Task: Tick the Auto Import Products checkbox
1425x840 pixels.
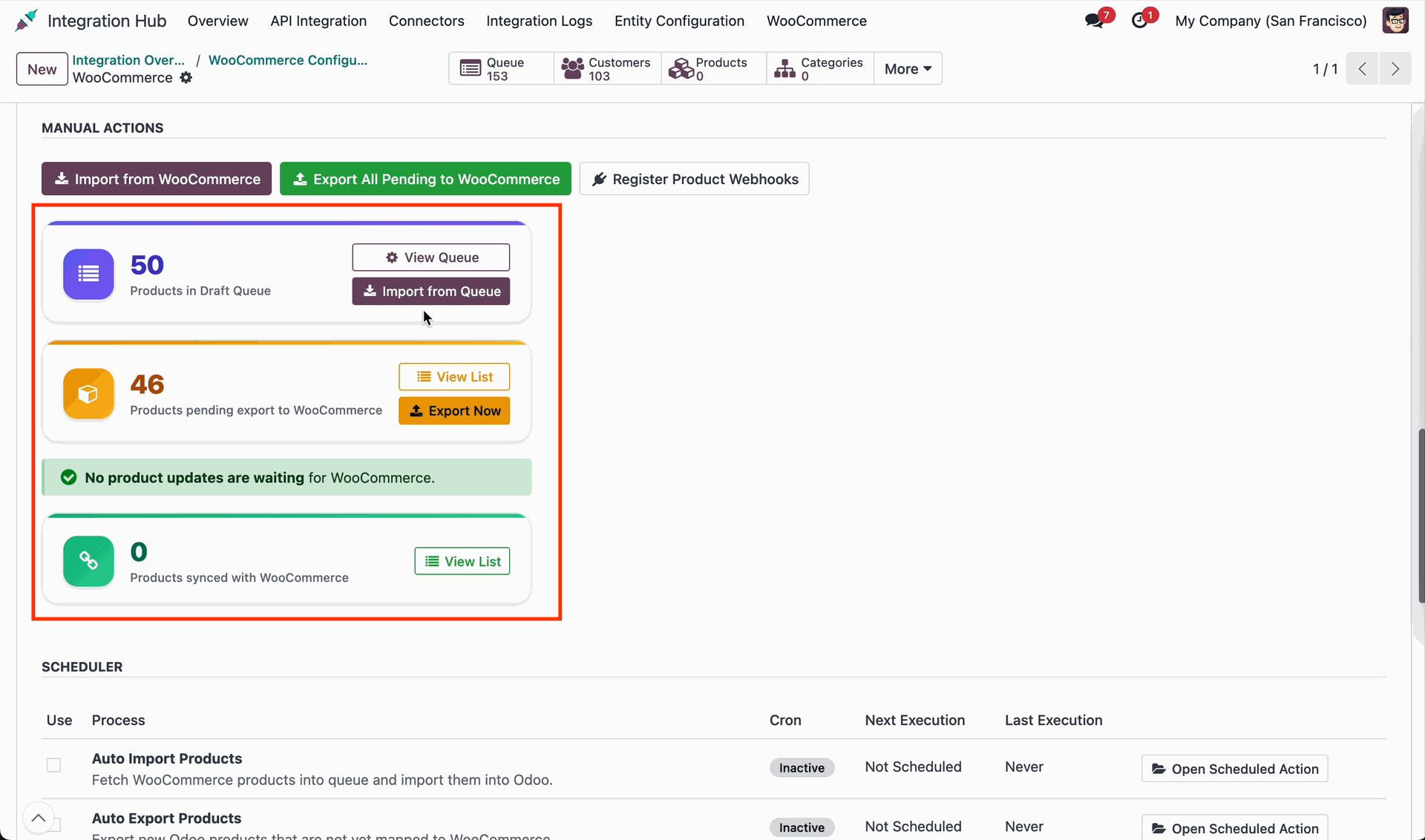Action: tap(53, 765)
